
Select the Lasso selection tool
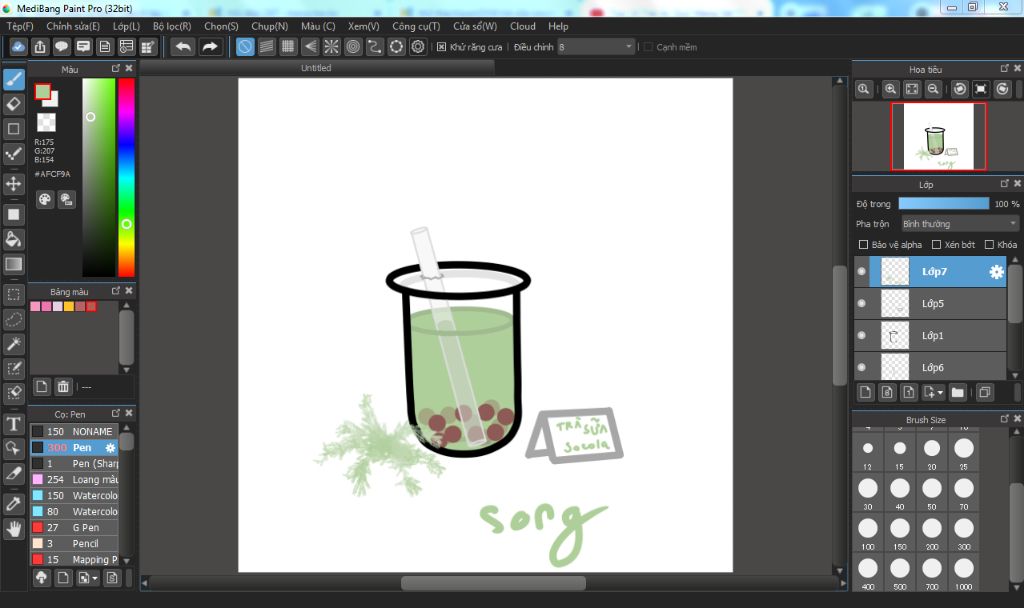tap(14, 319)
